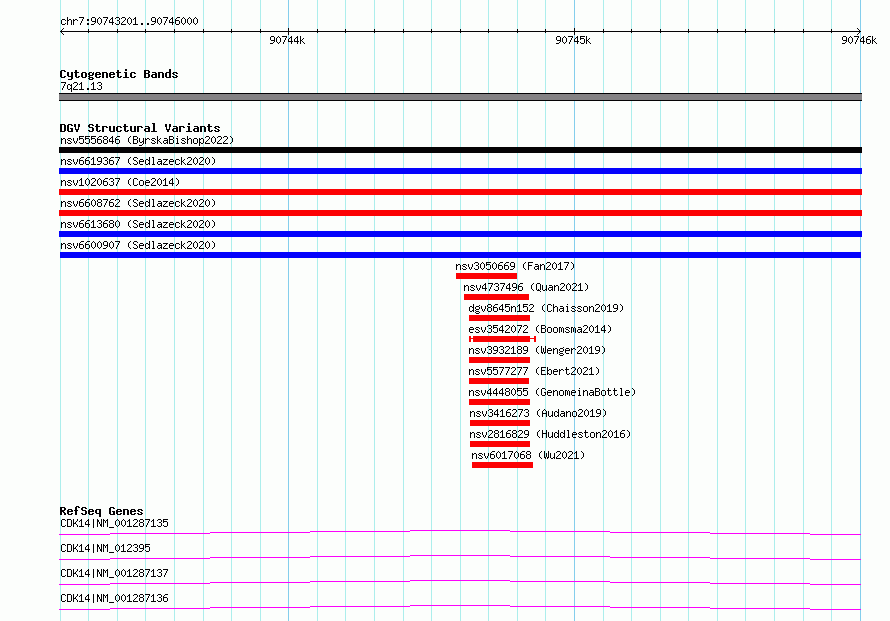Image resolution: width=890 pixels, height=621 pixels.
Task: Click the blue bar of nsv6600907
Action: click(460, 255)
